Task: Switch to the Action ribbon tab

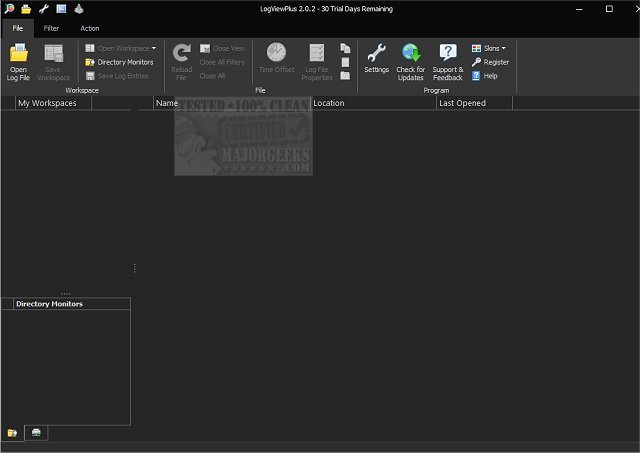Action: pos(90,28)
